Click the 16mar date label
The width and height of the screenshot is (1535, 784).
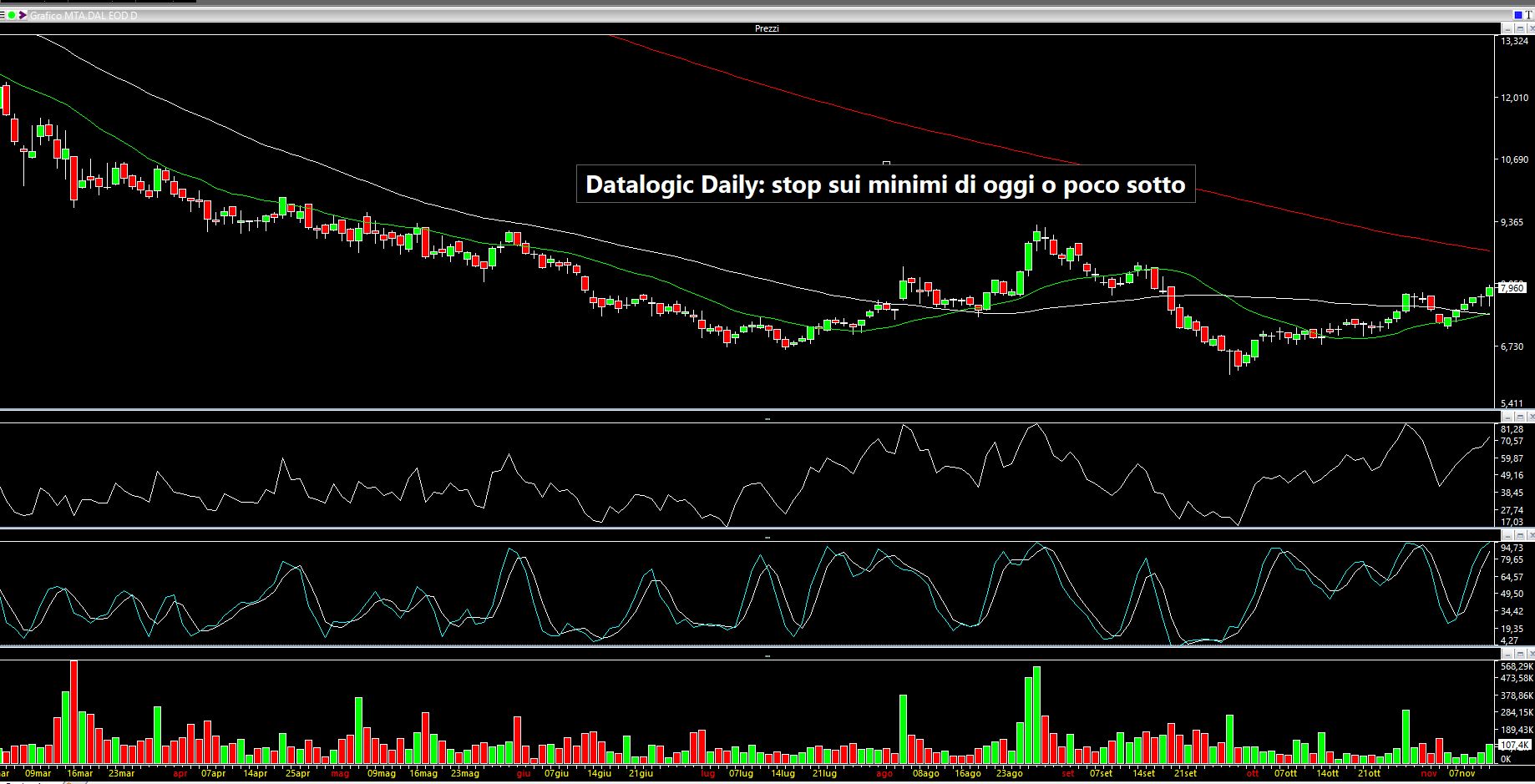80,773
